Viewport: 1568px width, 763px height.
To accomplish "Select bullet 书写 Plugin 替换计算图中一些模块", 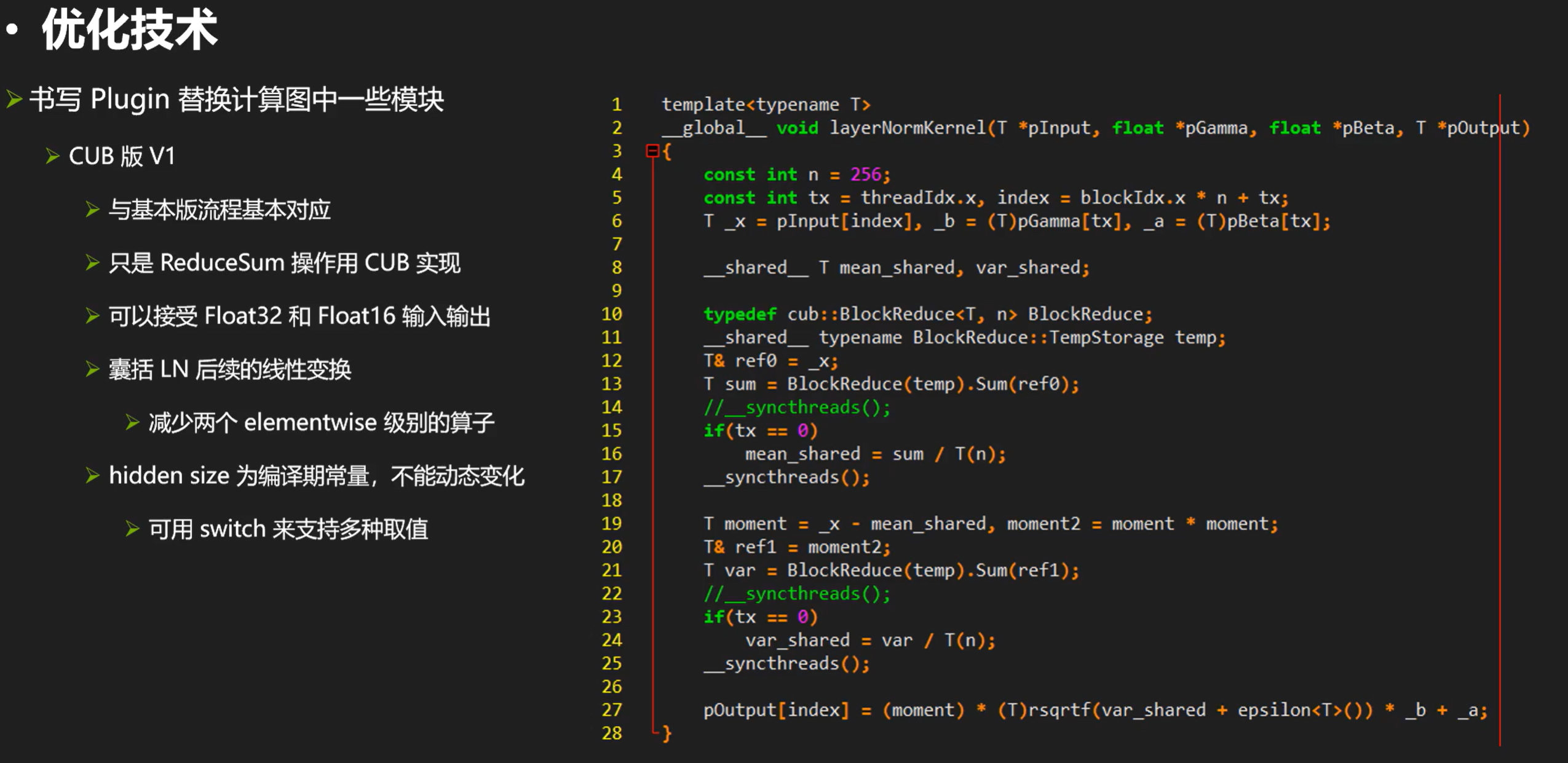I will coord(236,99).
